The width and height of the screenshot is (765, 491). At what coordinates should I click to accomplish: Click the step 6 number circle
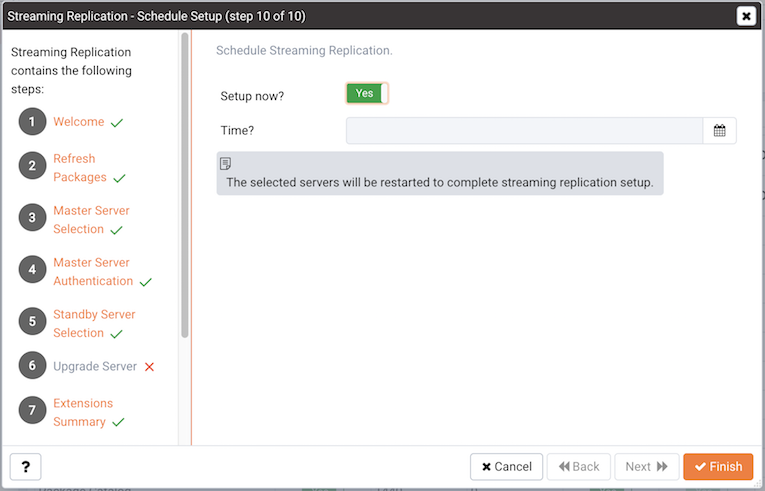(x=32, y=366)
